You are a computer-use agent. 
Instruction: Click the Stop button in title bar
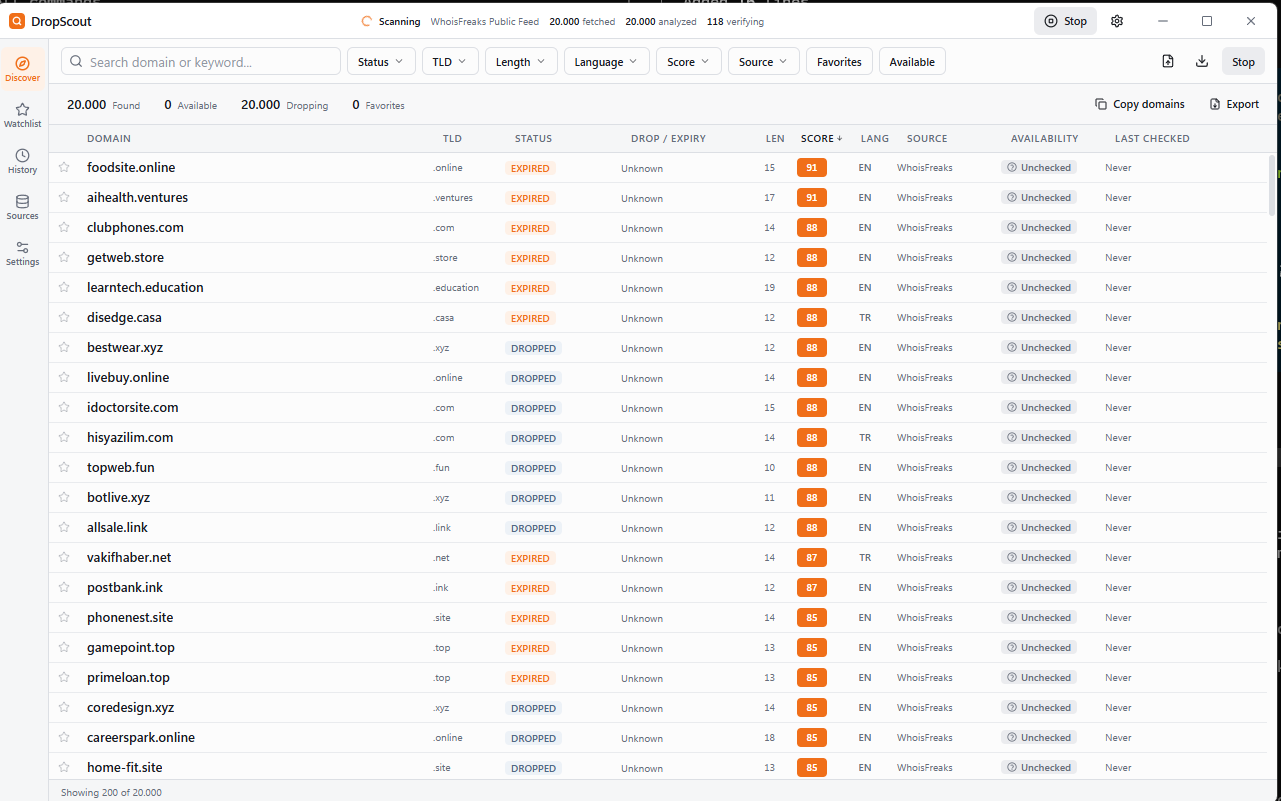[x=1065, y=21]
